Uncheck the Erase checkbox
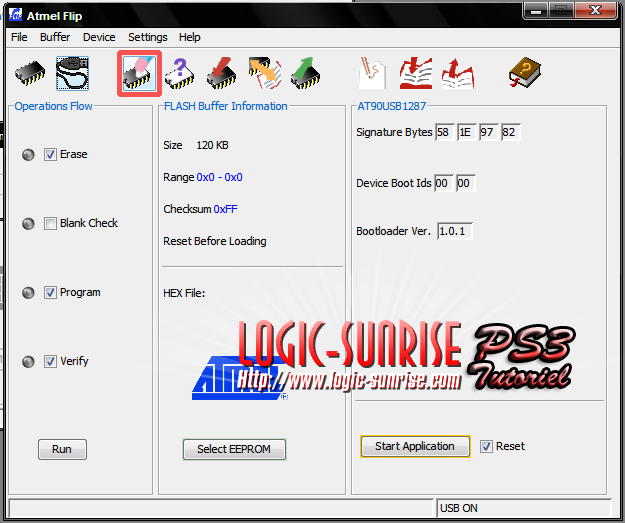This screenshot has width=625, height=523. pyautogui.click(x=50, y=155)
